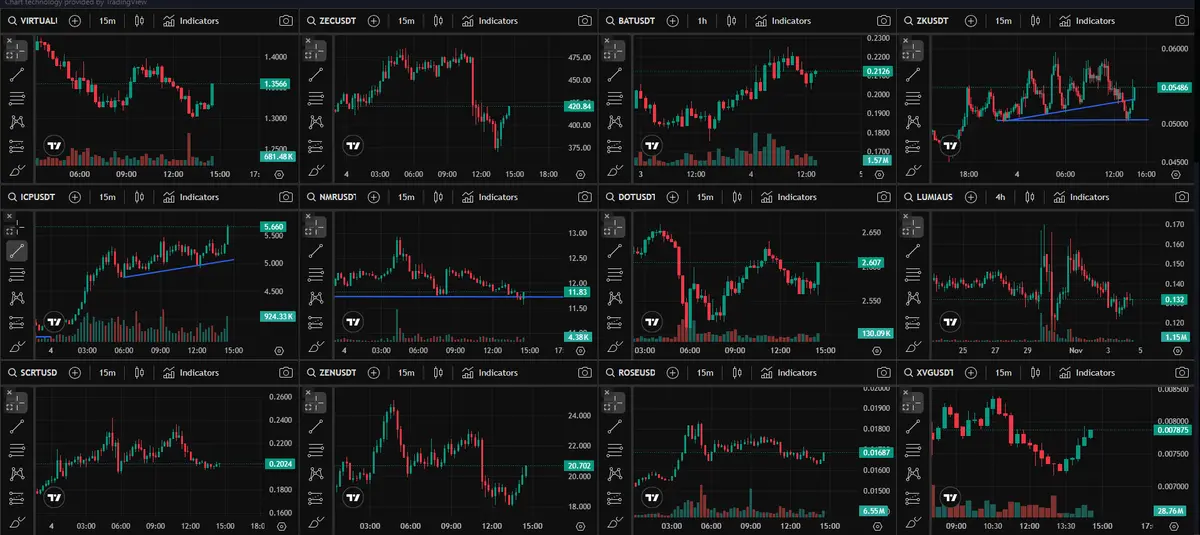Choose the forecasting position tool on ZECUSDT chart
The width and height of the screenshot is (1200, 535).
[316, 146]
